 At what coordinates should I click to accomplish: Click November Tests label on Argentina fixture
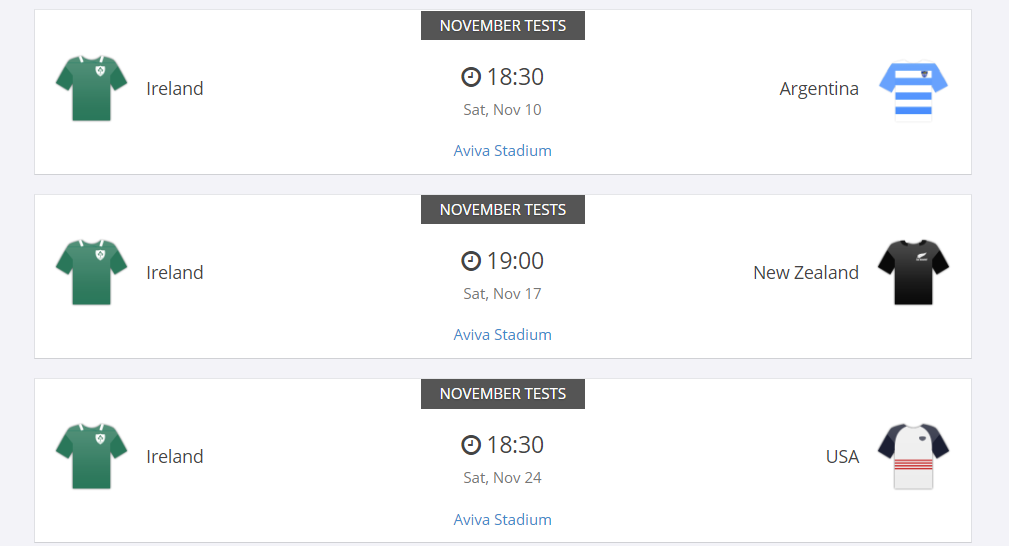click(x=502, y=26)
